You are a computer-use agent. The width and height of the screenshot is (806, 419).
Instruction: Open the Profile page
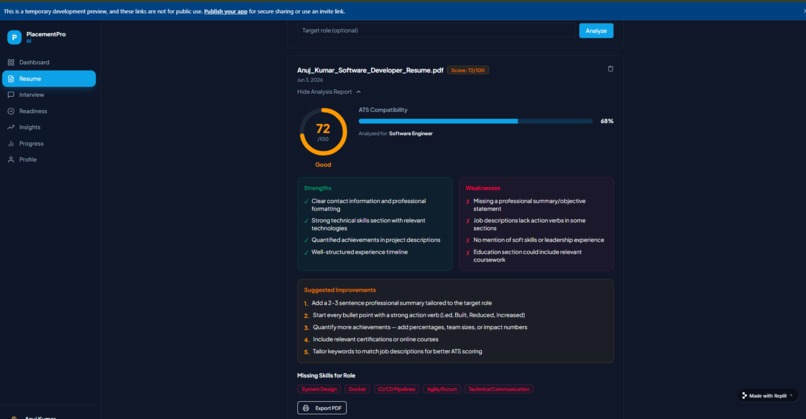coord(49,159)
